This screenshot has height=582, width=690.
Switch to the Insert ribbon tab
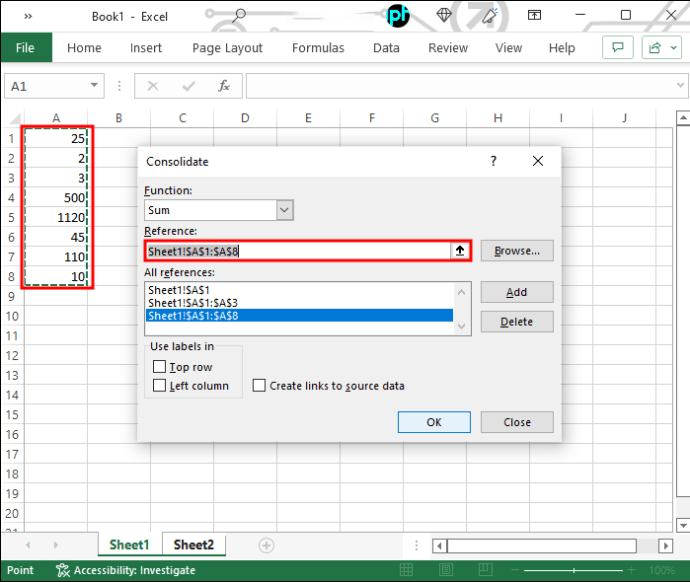[x=146, y=48]
